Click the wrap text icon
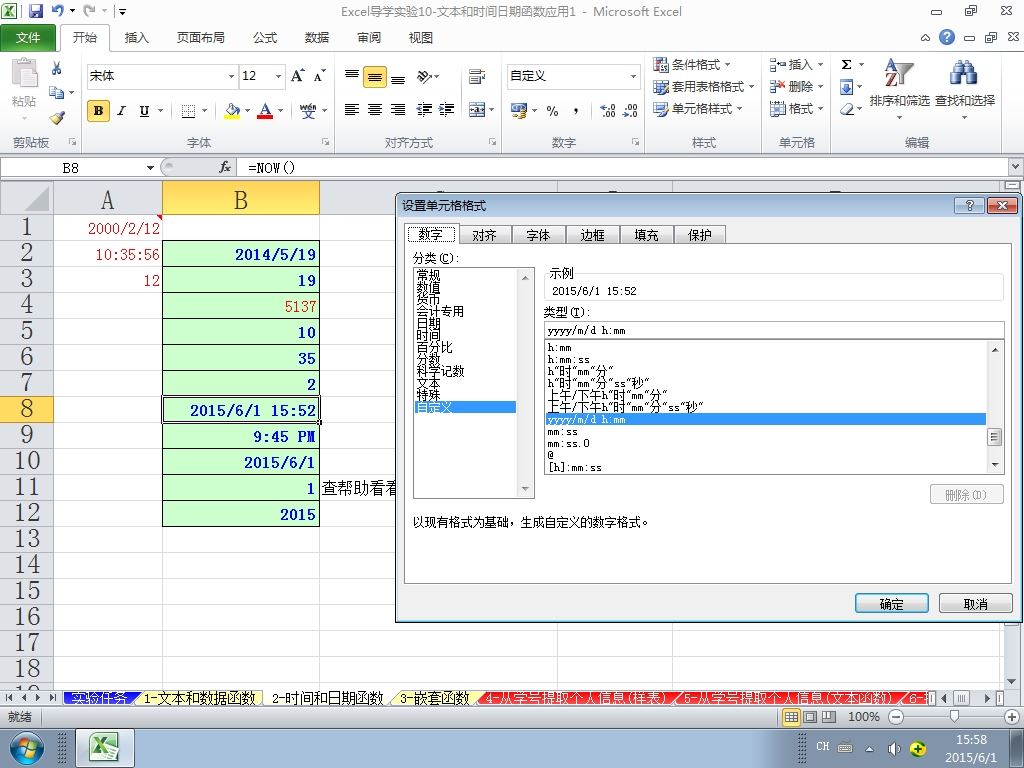The image size is (1024, 768). (x=477, y=76)
